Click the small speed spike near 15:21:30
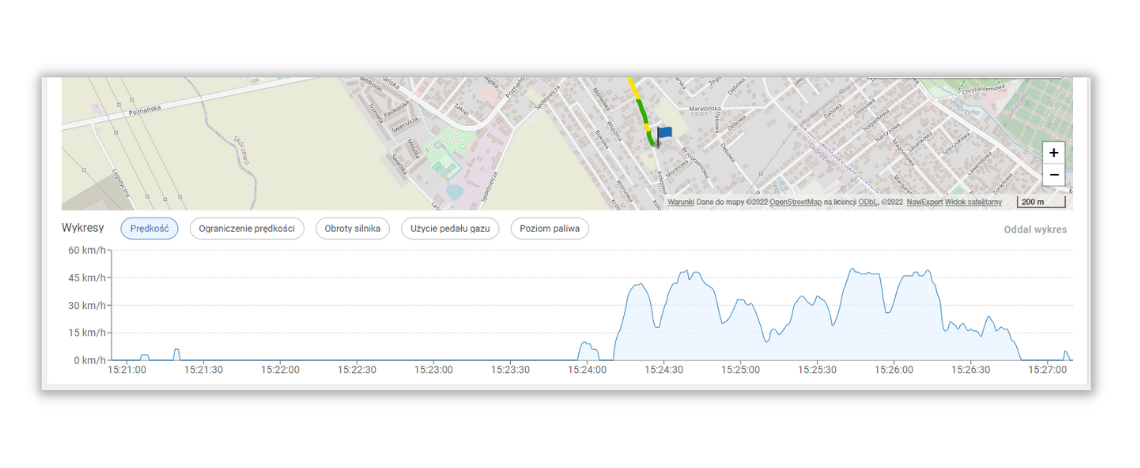The image size is (1140, 468). point(176,353)
